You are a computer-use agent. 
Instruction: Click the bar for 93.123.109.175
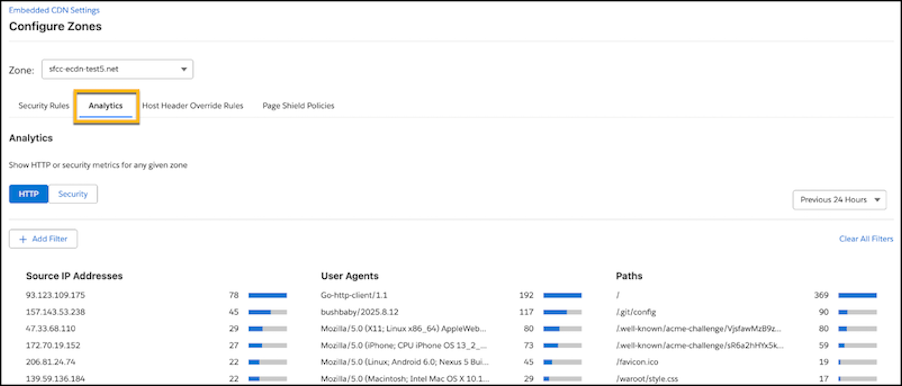267,295
